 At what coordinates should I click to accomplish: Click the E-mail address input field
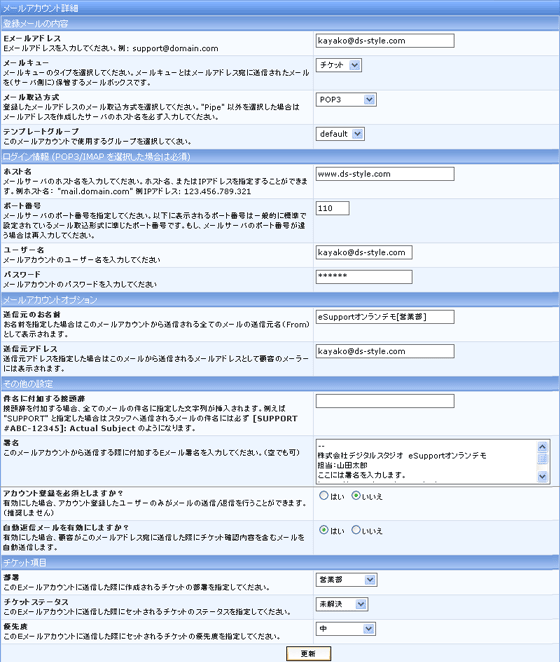[x=385, y=41]
